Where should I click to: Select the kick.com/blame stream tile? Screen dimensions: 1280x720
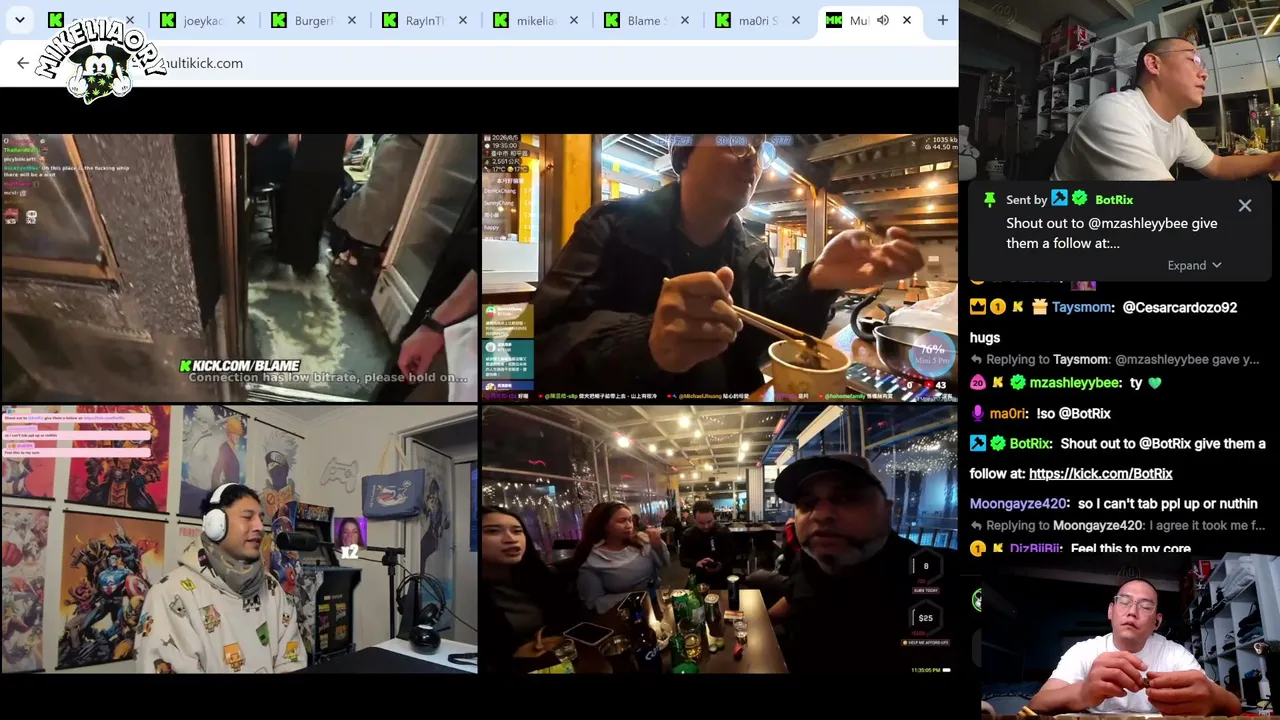239,268
